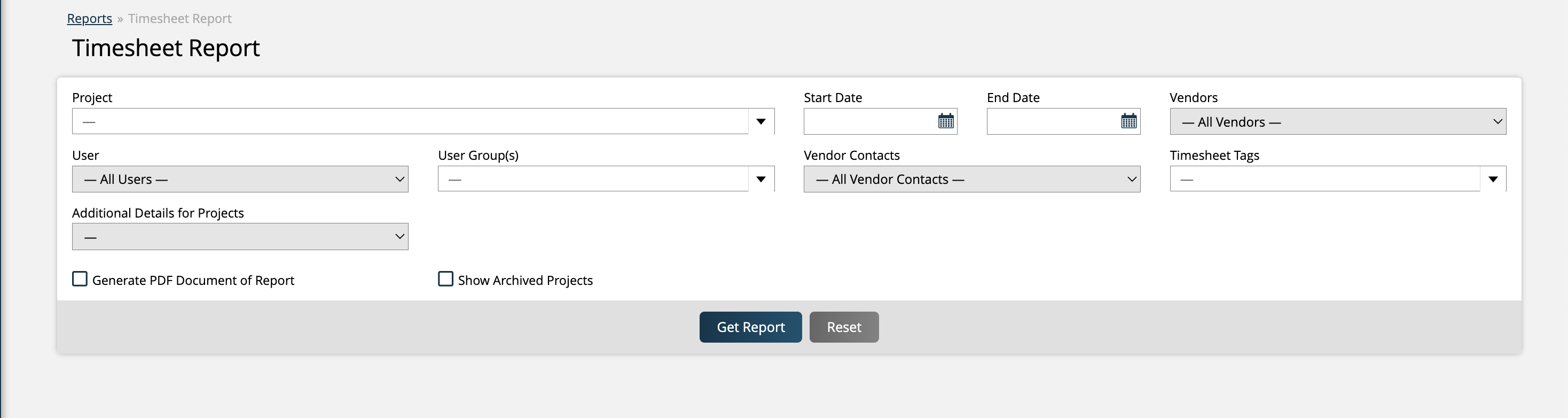Screen dimensions: 1568x418
Task: Expand the User Group(s) dropdown arrow
Action: coord(761,179)
